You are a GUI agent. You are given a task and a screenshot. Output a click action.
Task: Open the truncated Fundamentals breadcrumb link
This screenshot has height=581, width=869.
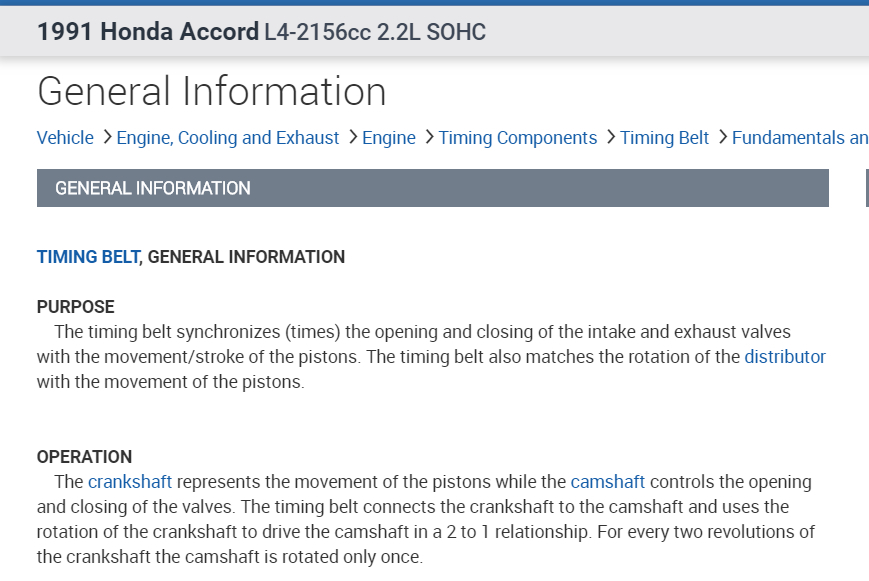800,138
